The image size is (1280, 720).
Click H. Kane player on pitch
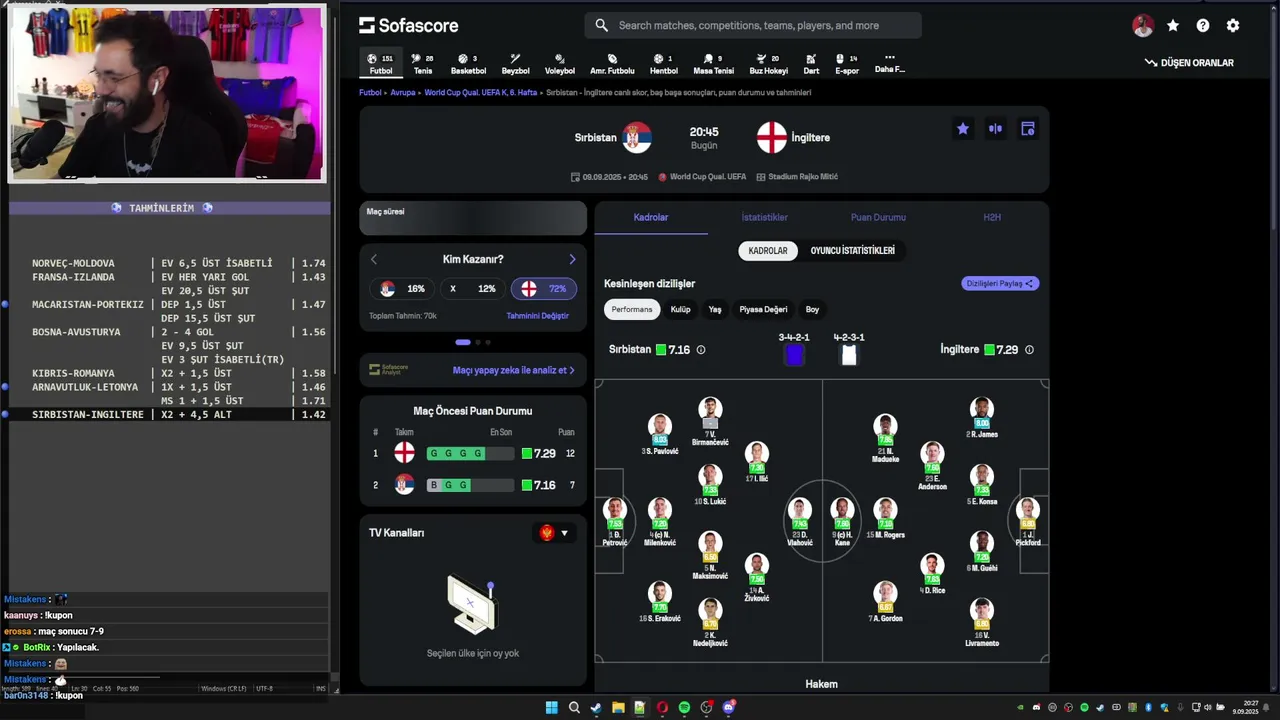842,521
